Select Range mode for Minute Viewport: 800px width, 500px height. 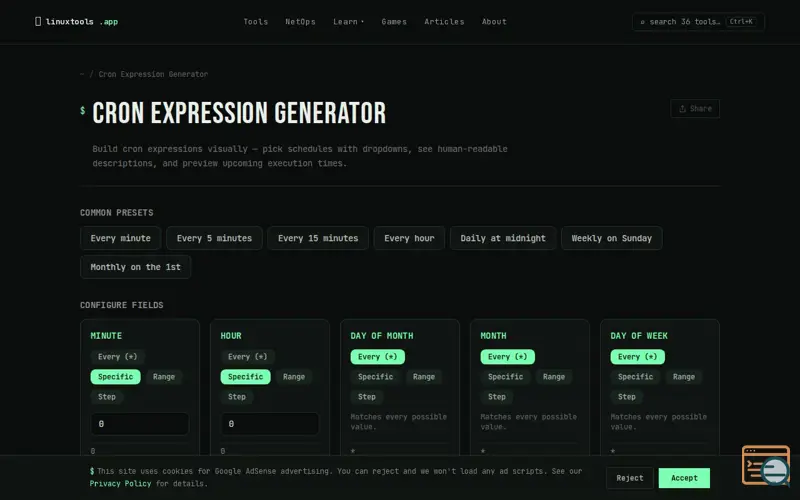[x=164, y=377]
